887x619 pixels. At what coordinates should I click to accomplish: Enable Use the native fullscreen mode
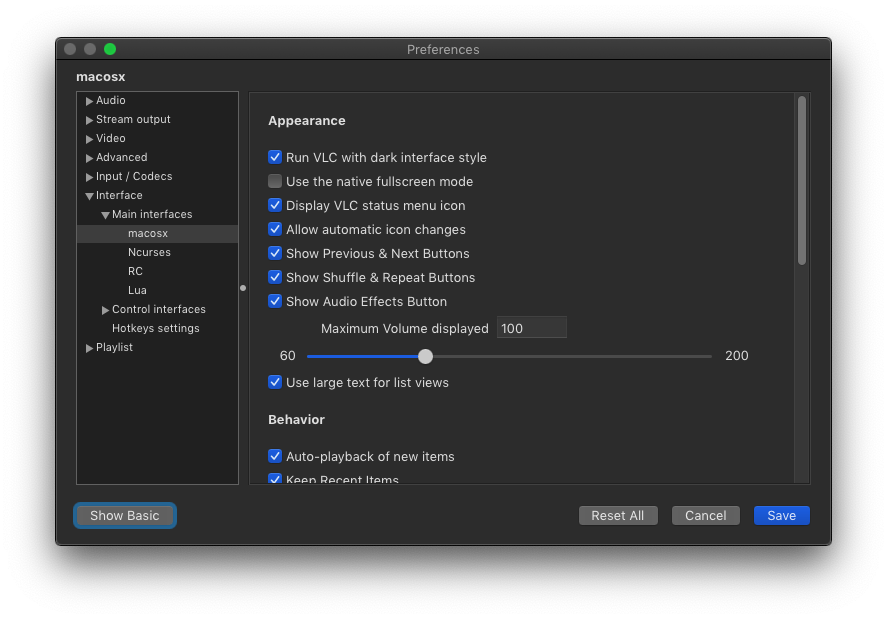click(275, 181)
